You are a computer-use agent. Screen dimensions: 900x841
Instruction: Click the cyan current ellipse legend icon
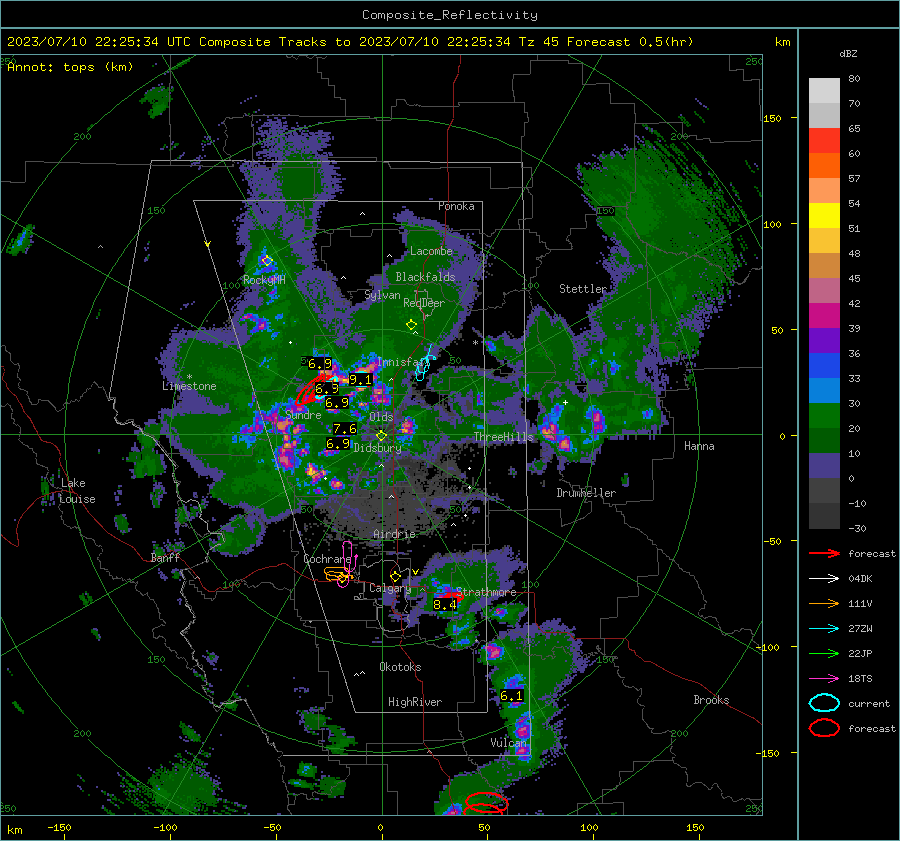click(x=824, y=703)
